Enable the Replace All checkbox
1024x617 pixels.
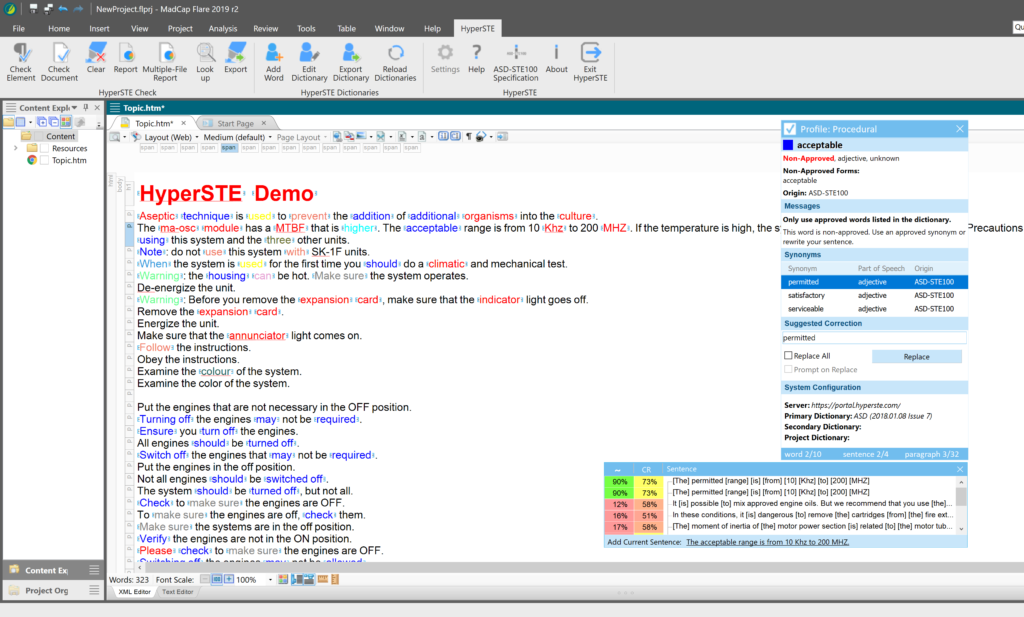[788, 356]
